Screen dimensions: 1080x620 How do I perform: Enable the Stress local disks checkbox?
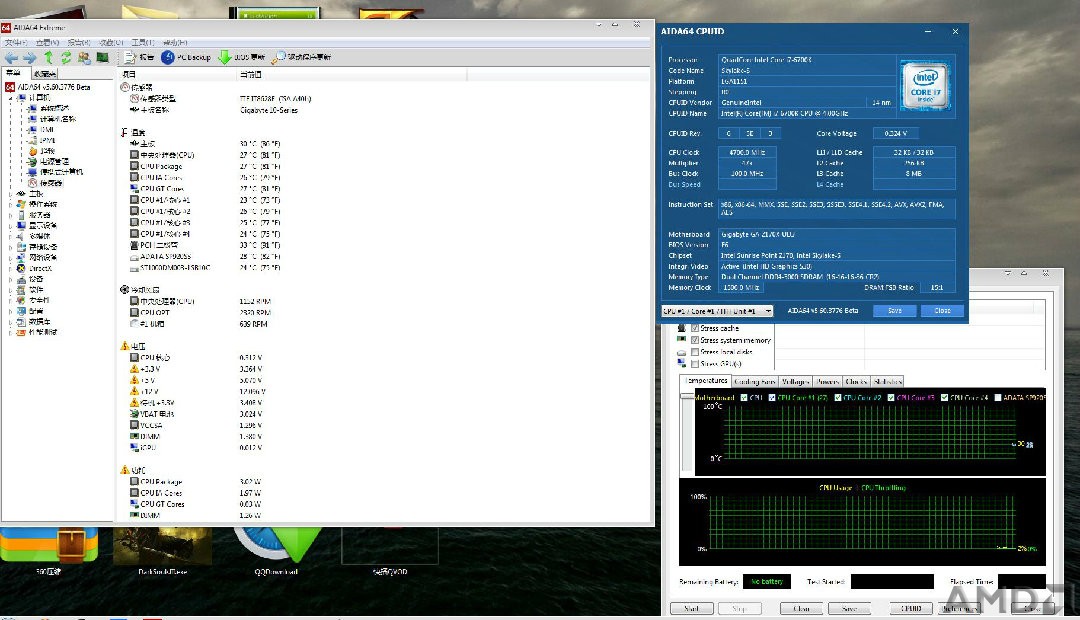(695, 352)
